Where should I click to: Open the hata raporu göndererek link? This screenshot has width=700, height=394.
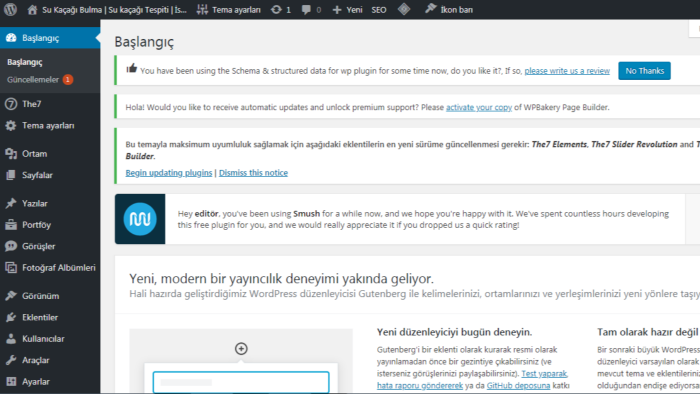(x=420, y=386)
